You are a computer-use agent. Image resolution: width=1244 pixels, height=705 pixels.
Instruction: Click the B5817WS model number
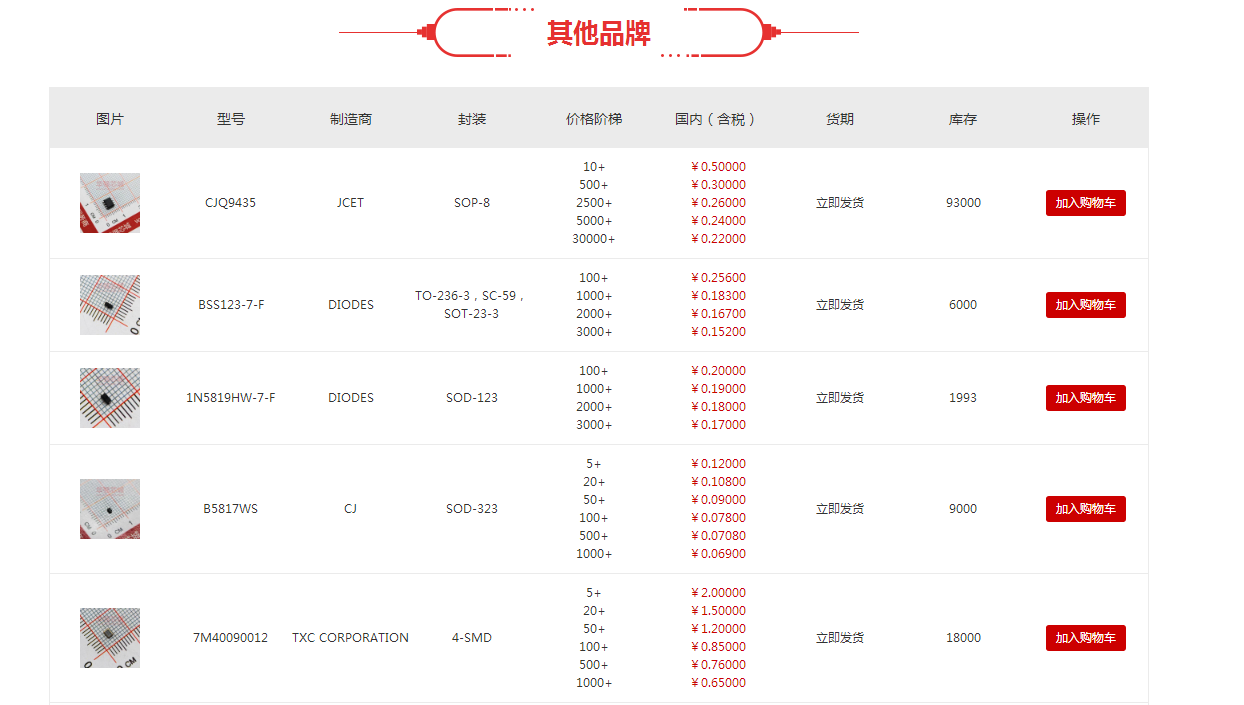230,509
